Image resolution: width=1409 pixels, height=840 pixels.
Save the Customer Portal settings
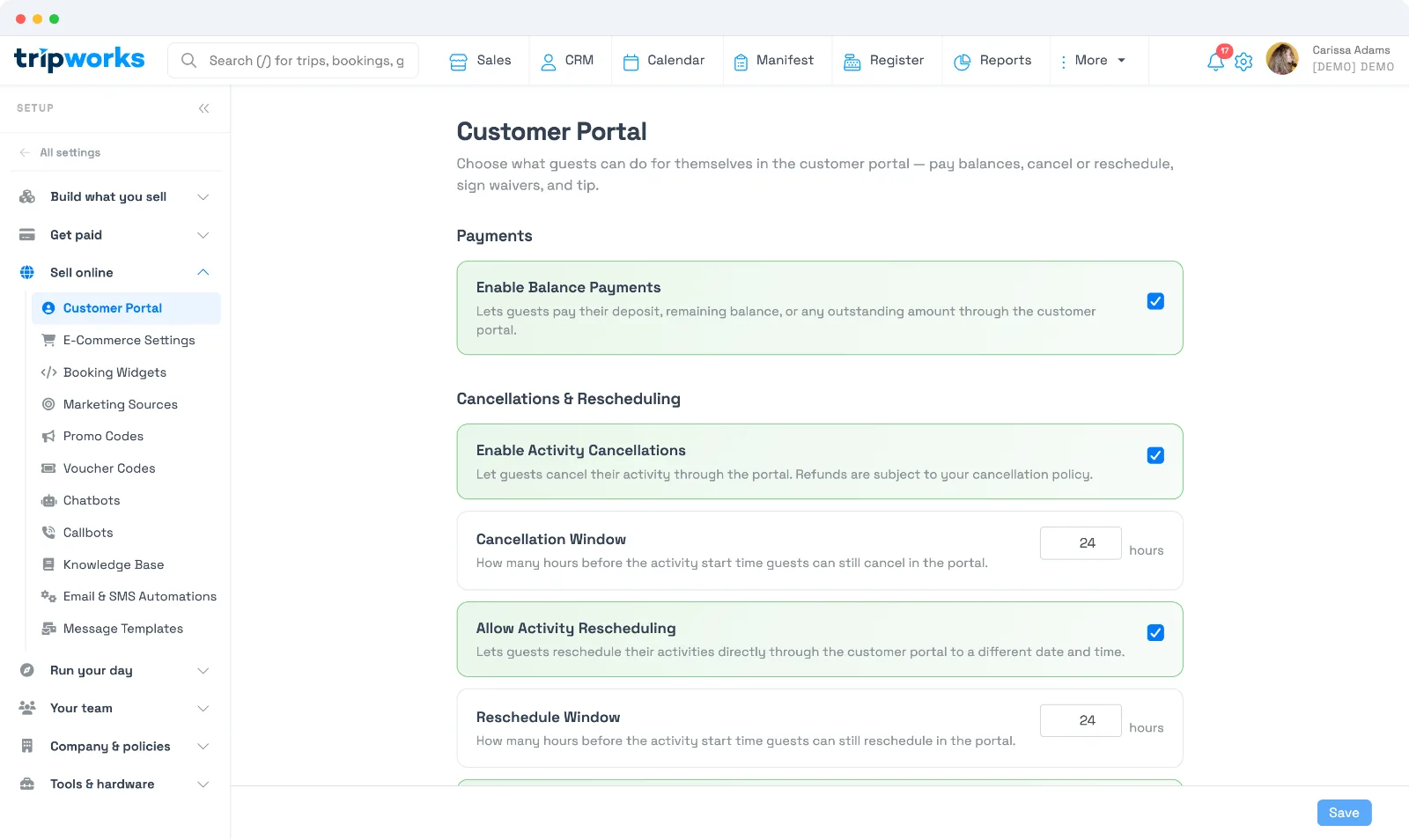pos(1344,813)
